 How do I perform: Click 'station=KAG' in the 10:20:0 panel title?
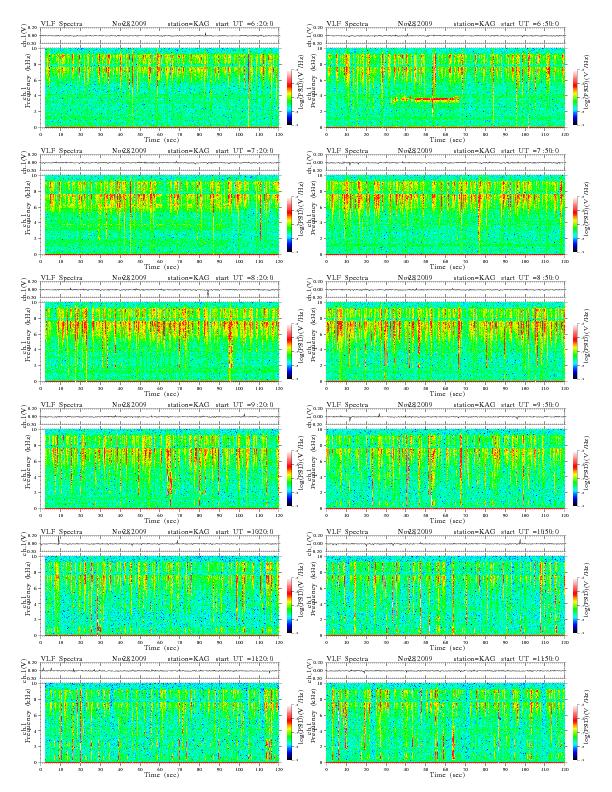coord(188,531)
